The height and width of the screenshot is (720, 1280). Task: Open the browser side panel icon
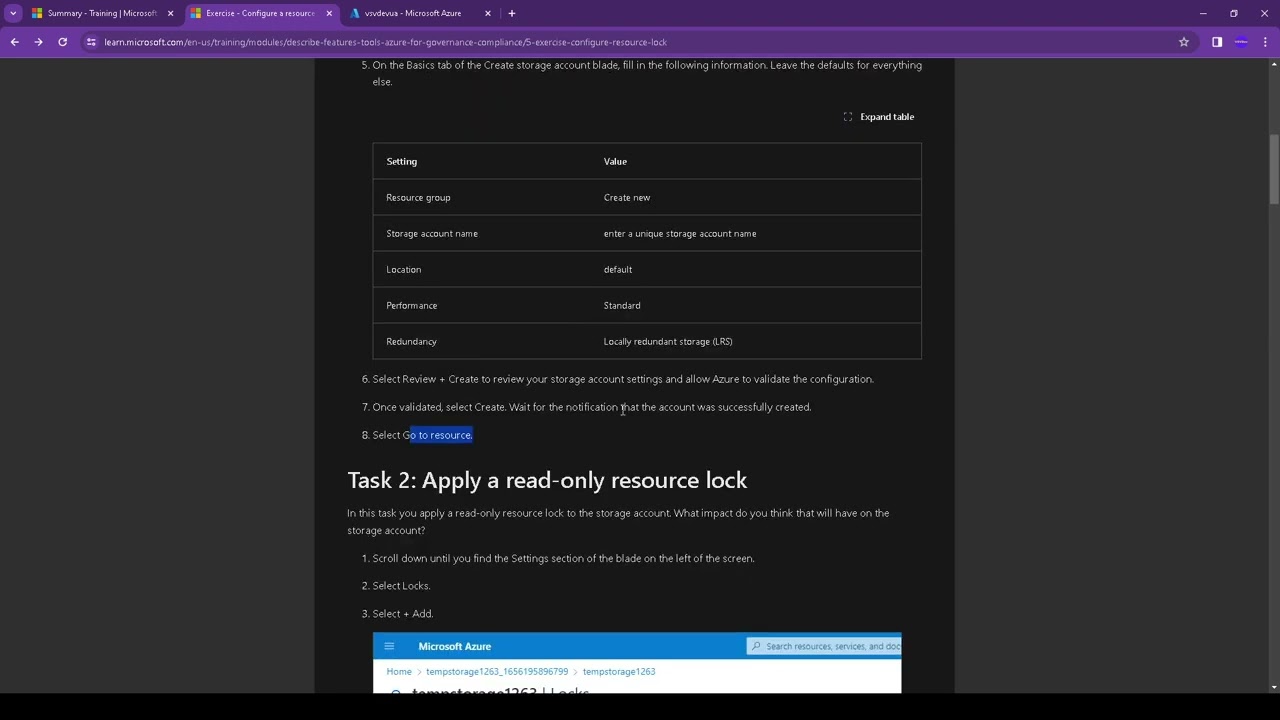pyautogui.click(x=1217, y=42)
